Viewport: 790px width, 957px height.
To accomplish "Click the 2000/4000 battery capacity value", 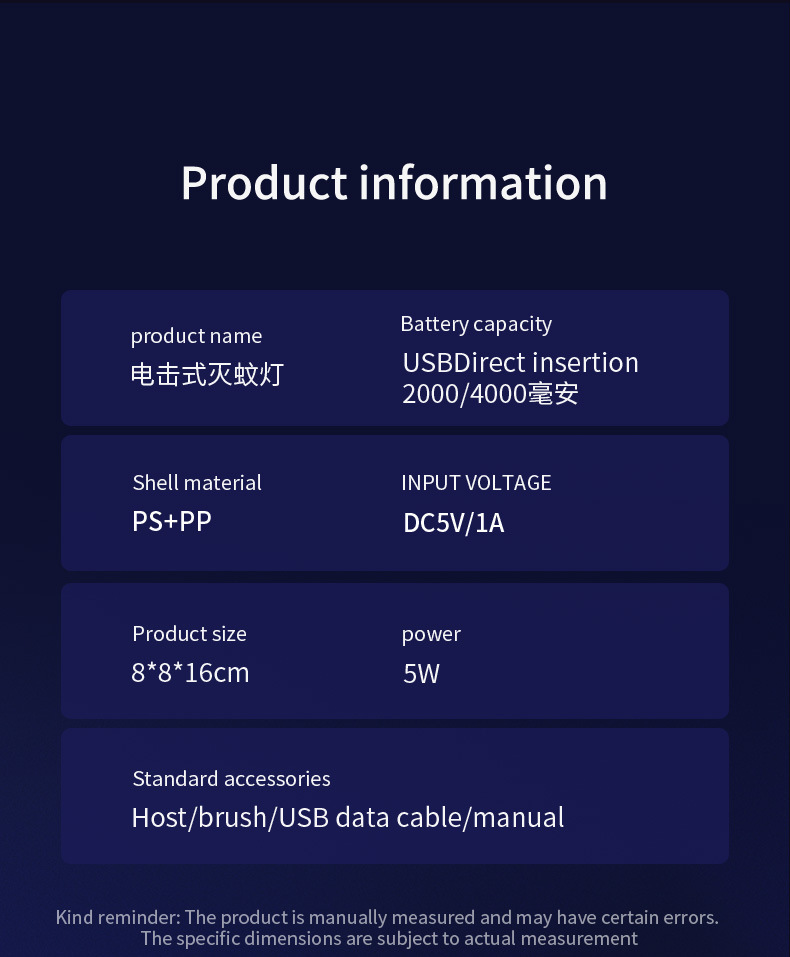I will click(490, 394).
